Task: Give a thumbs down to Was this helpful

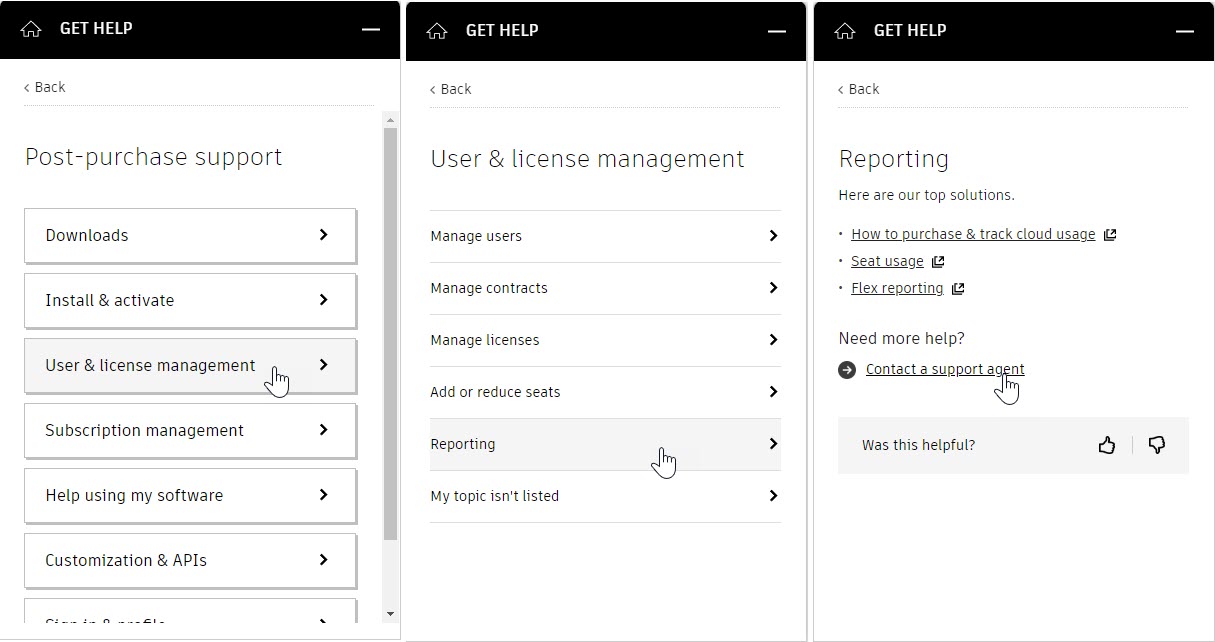Action: pyautogui.click(x=1157, y=445)
